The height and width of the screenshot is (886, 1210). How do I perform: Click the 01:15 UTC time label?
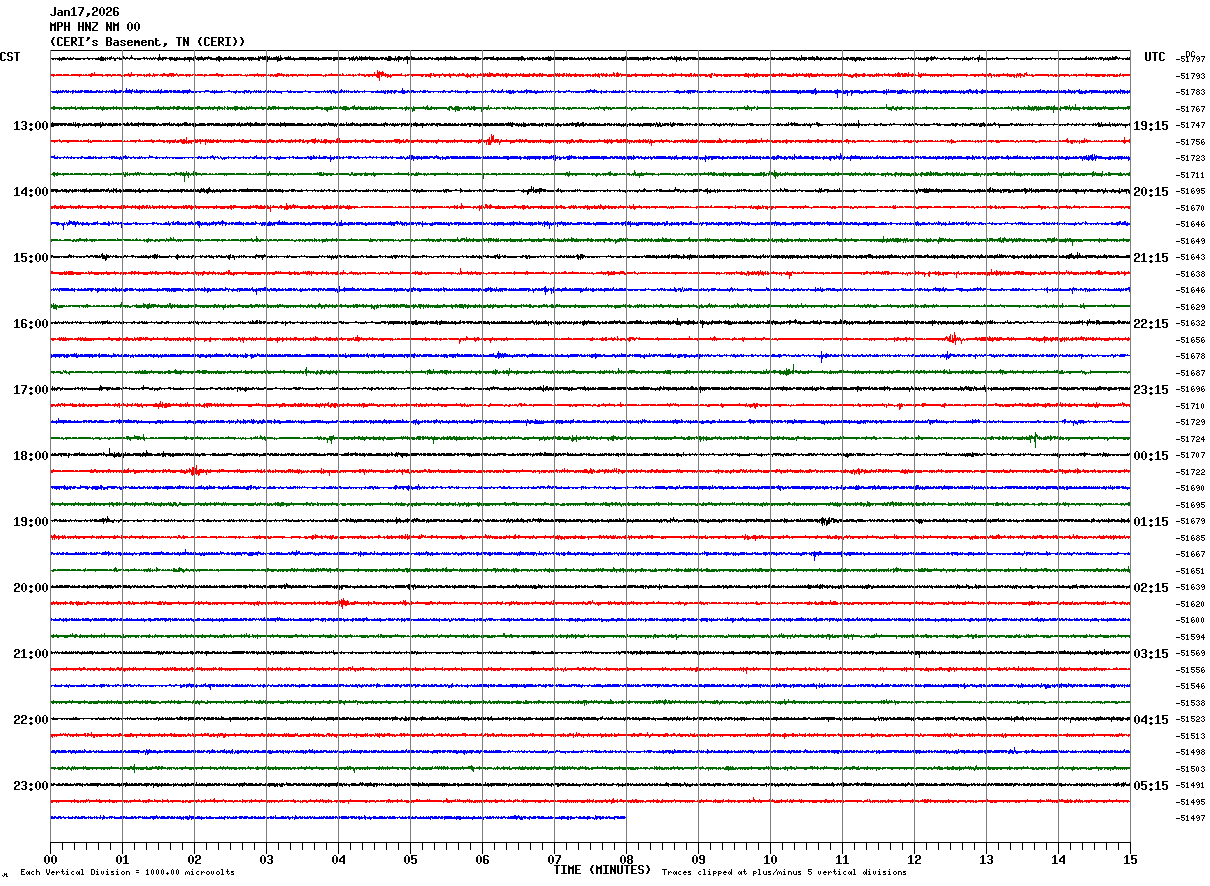tap(1151, 522)
